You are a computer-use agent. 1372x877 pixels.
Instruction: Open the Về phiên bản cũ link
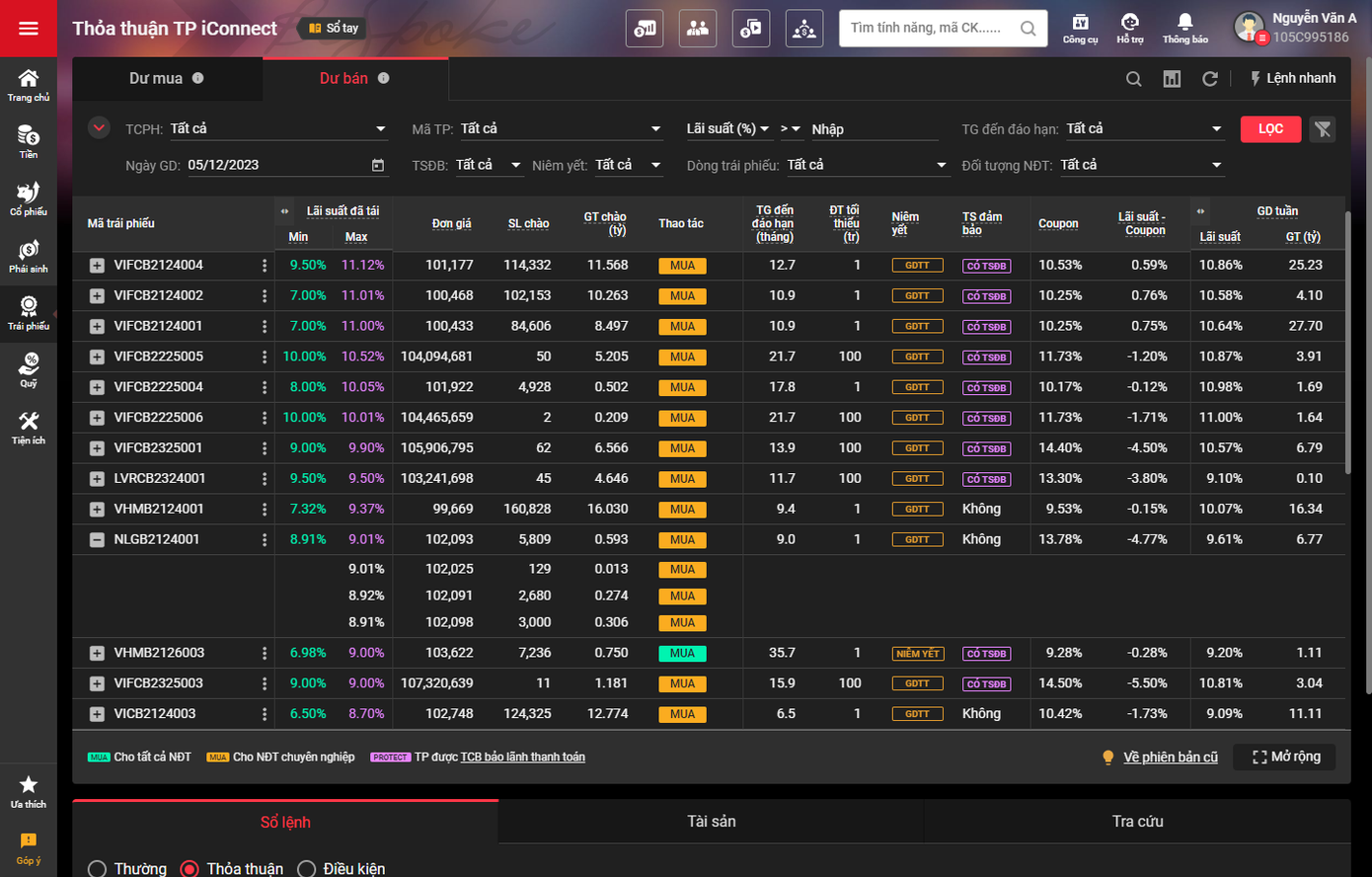[x=1170, y=757]
